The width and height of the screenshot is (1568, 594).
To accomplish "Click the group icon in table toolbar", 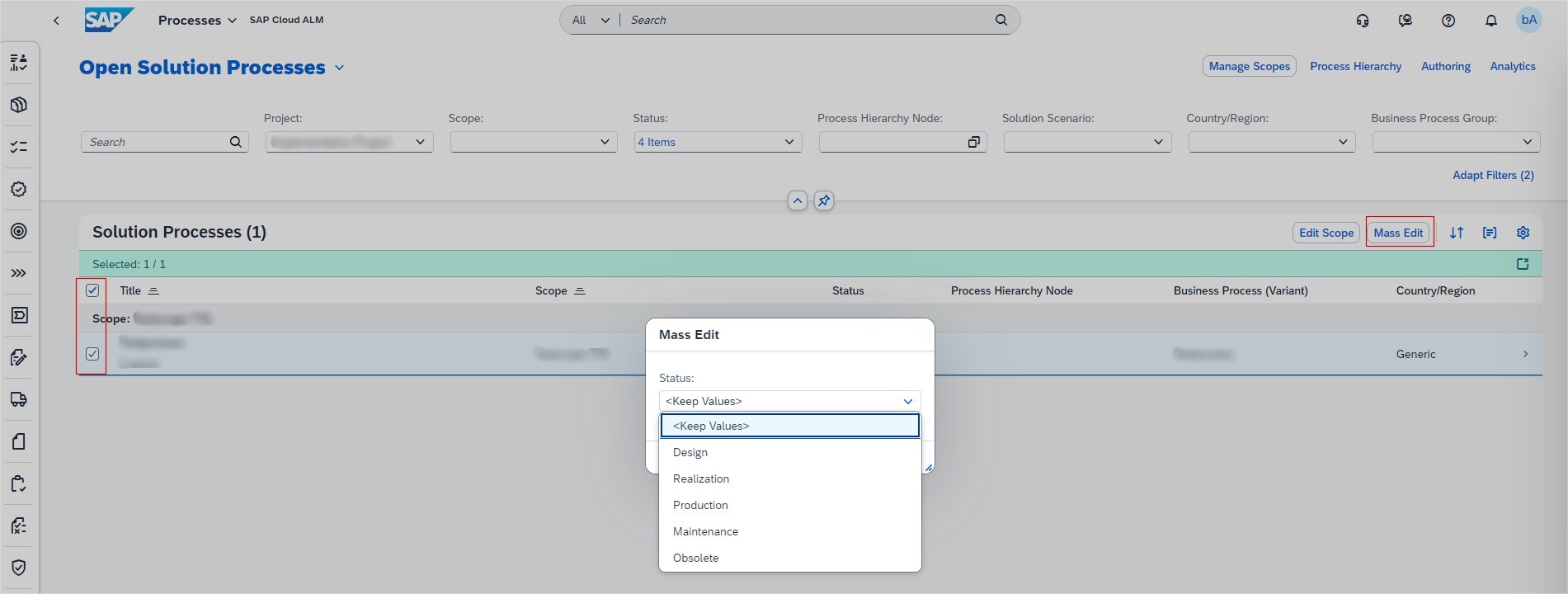I will tap(1490, 233).
